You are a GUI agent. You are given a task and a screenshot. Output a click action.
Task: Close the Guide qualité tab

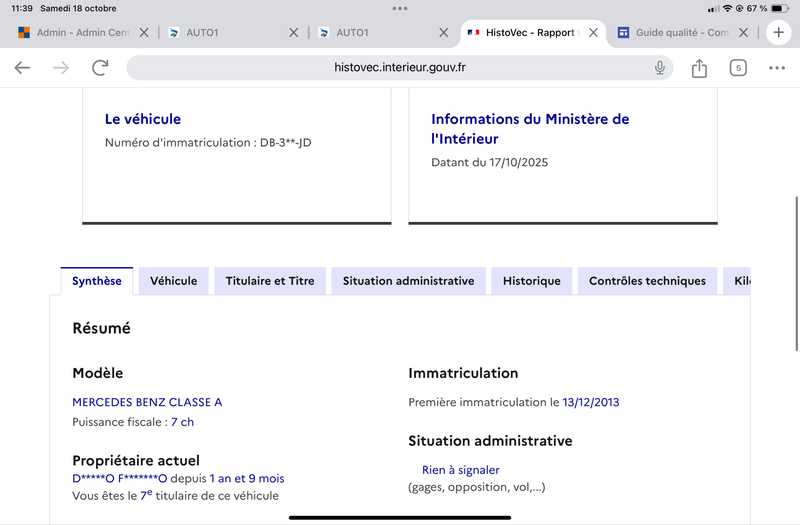tap(746, 33)
